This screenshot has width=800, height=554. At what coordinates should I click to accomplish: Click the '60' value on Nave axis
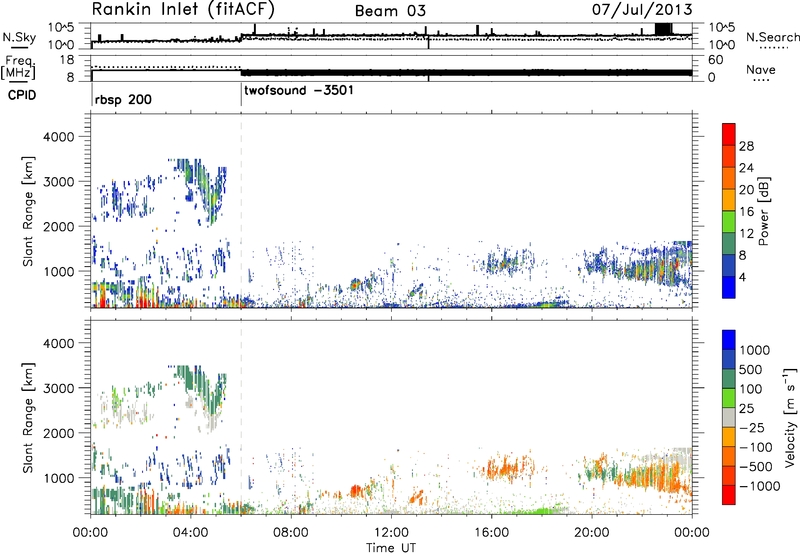pos(715,60)
